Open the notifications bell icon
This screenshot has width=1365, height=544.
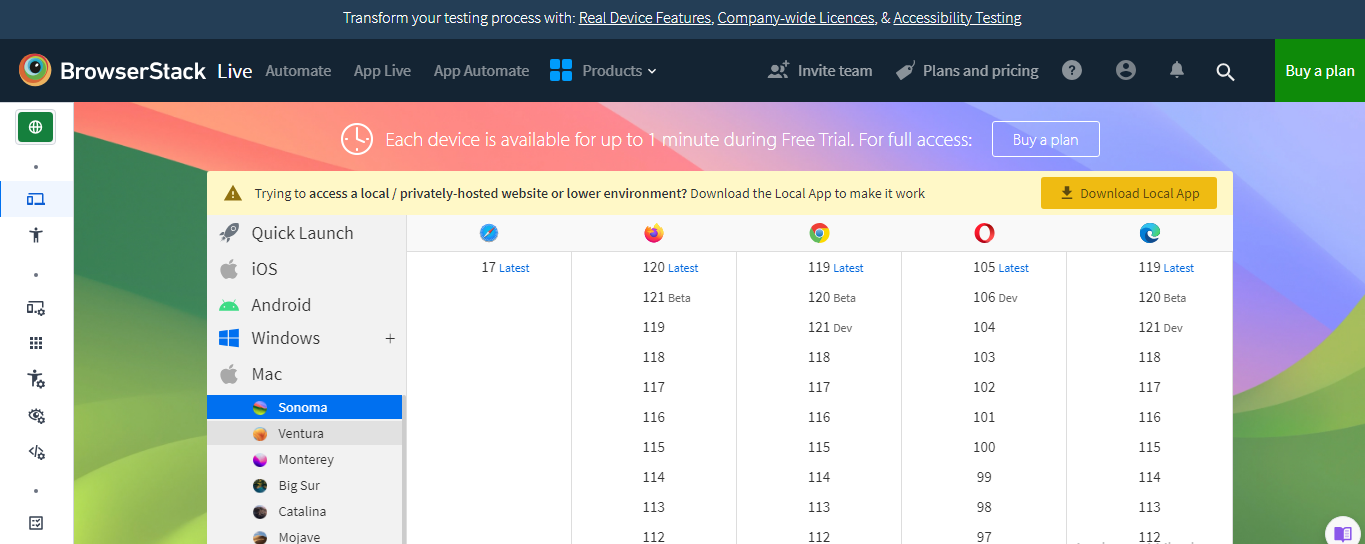click(1177, 70)
